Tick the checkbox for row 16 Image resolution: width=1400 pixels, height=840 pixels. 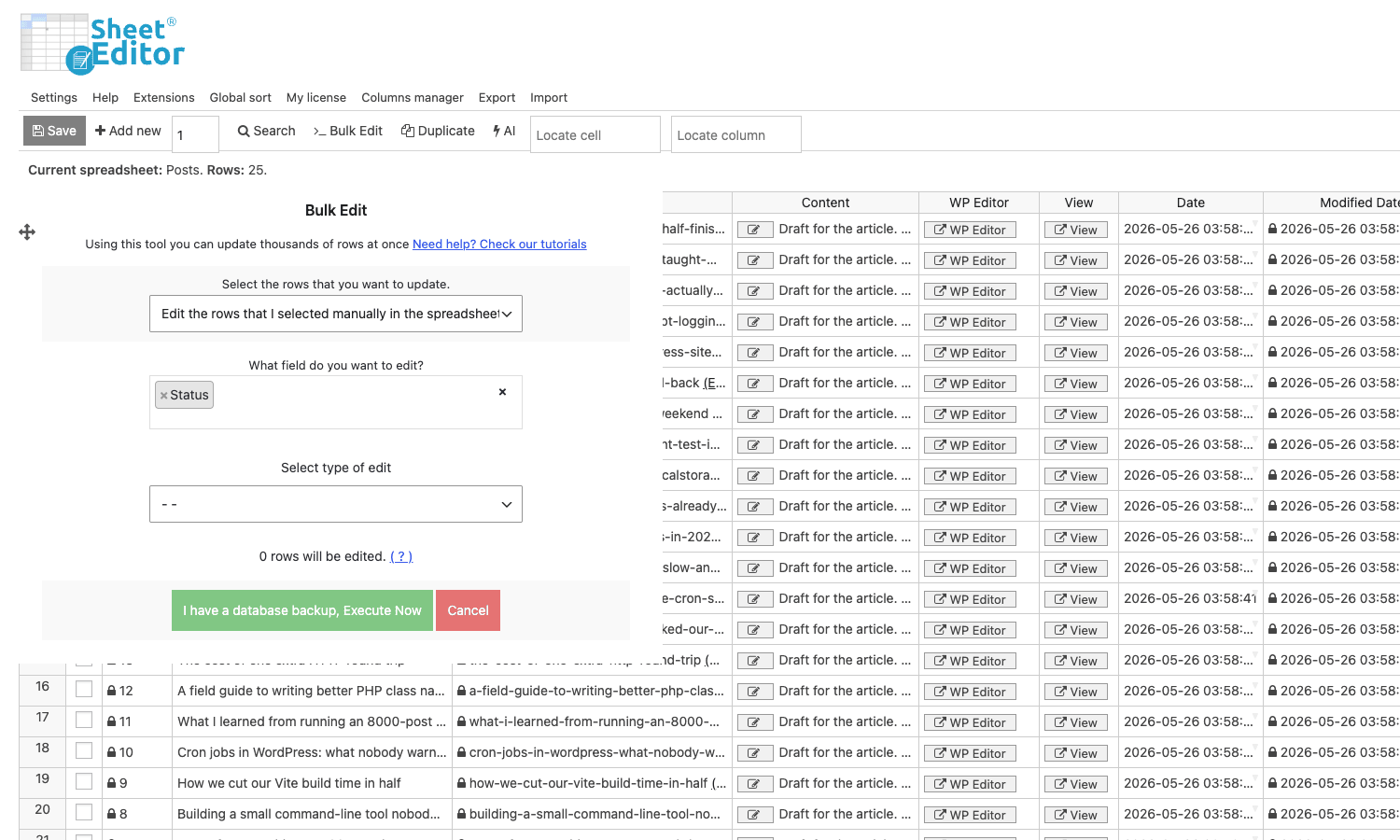pos(84,689)
